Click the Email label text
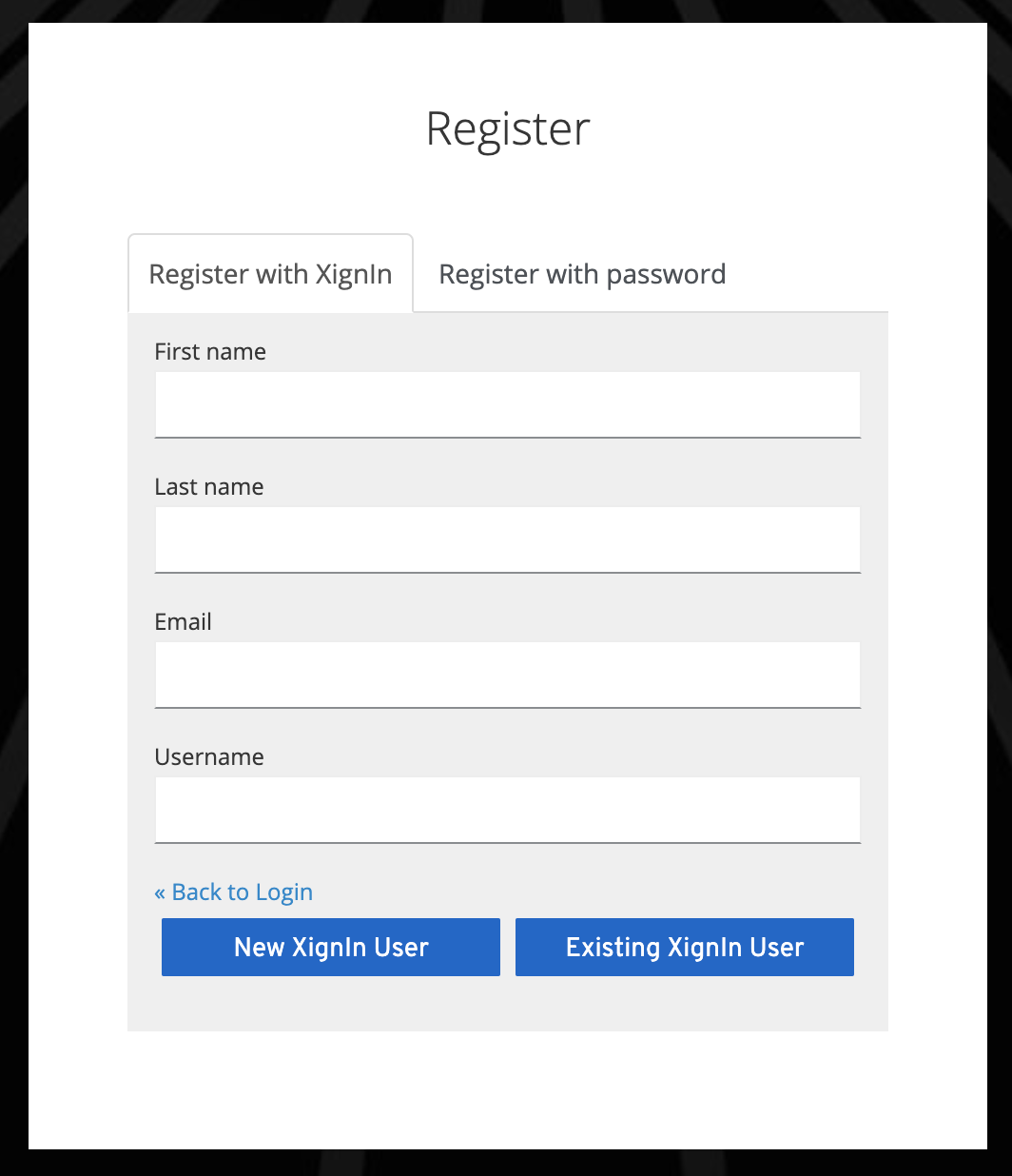1012x1176 pixels. tap(183, 622)
